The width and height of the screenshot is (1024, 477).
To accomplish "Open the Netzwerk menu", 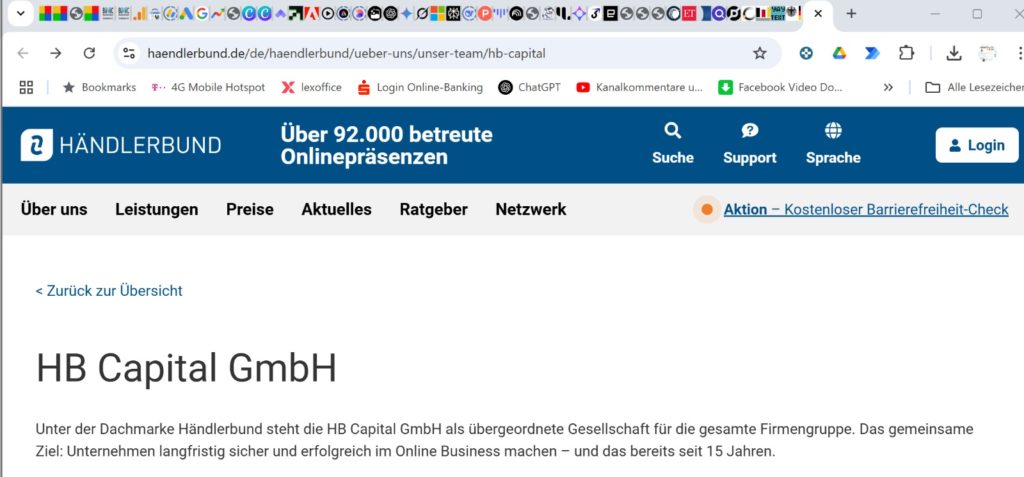I will point(531,209).
